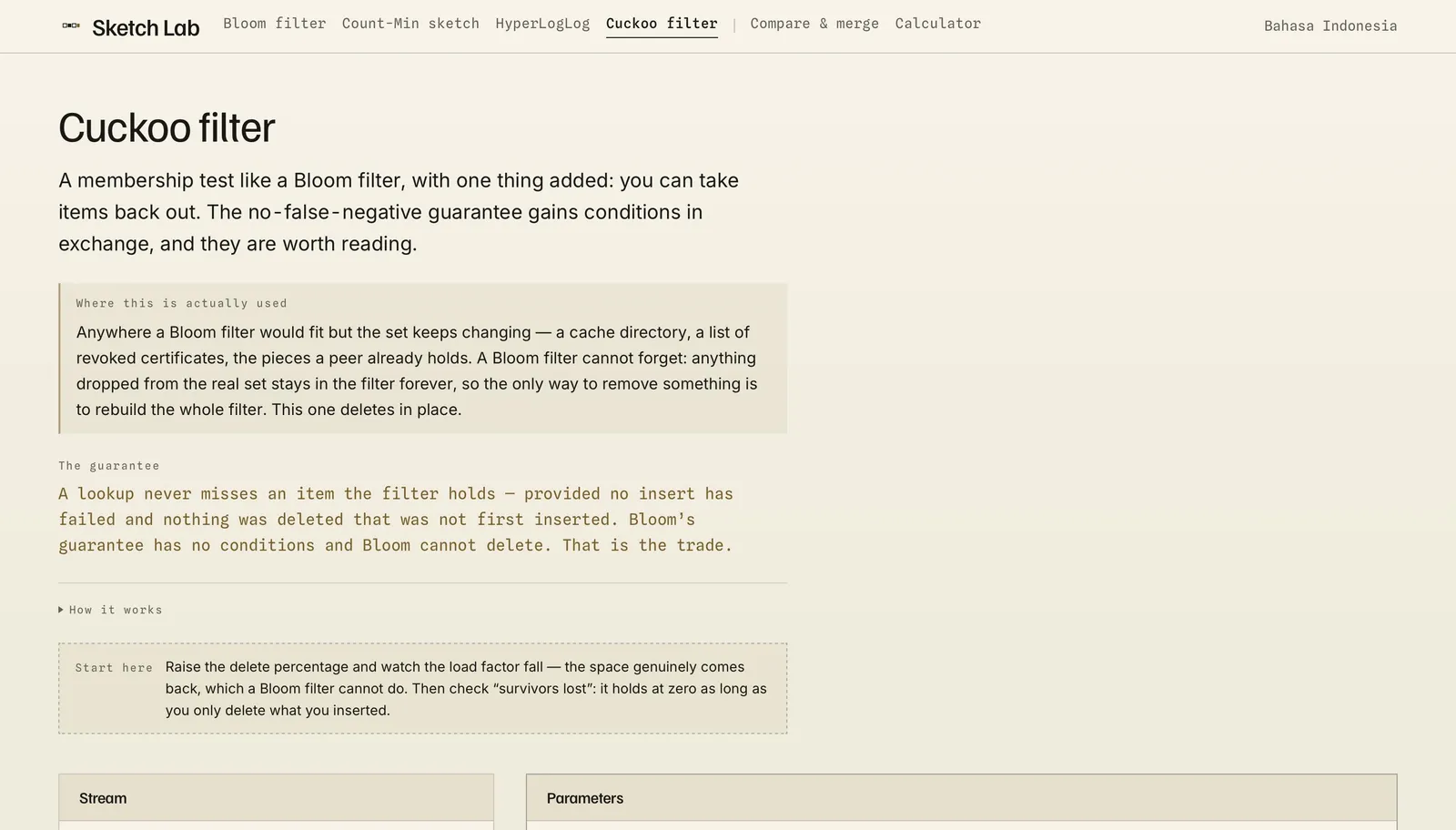
Task: Click the Where this is actually used label
Action: pyautogui.click(x=181, y=303)
